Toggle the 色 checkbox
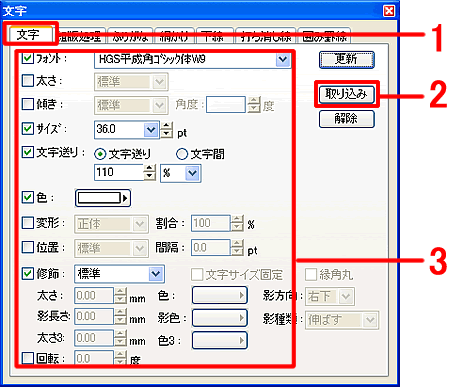Image resolution: width=450 pixels, height=387 pixels. pos(28,197)
